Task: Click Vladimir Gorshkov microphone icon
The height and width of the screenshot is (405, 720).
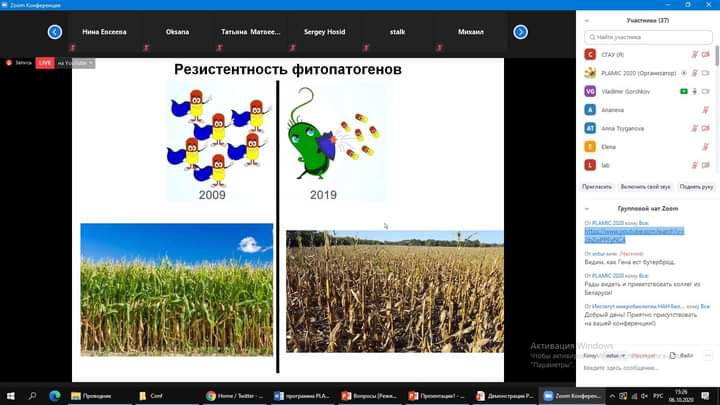Action: pyautogui.click(x=695, y=91)
